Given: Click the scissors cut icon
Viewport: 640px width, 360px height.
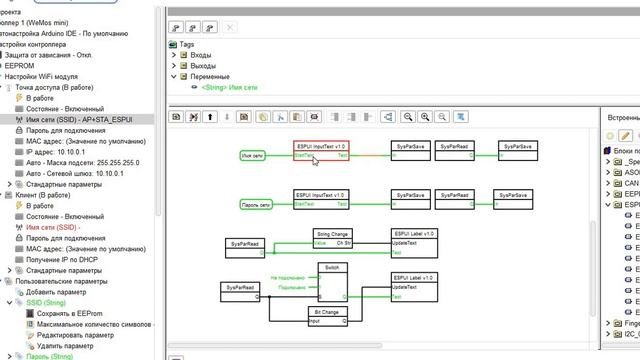Looking at the screenshot, I should 280,117.
